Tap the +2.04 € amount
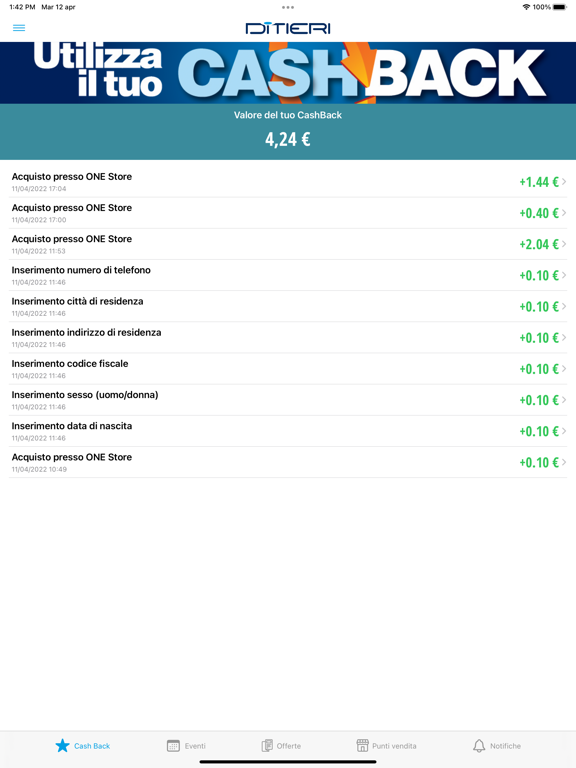 coord(539,244)
